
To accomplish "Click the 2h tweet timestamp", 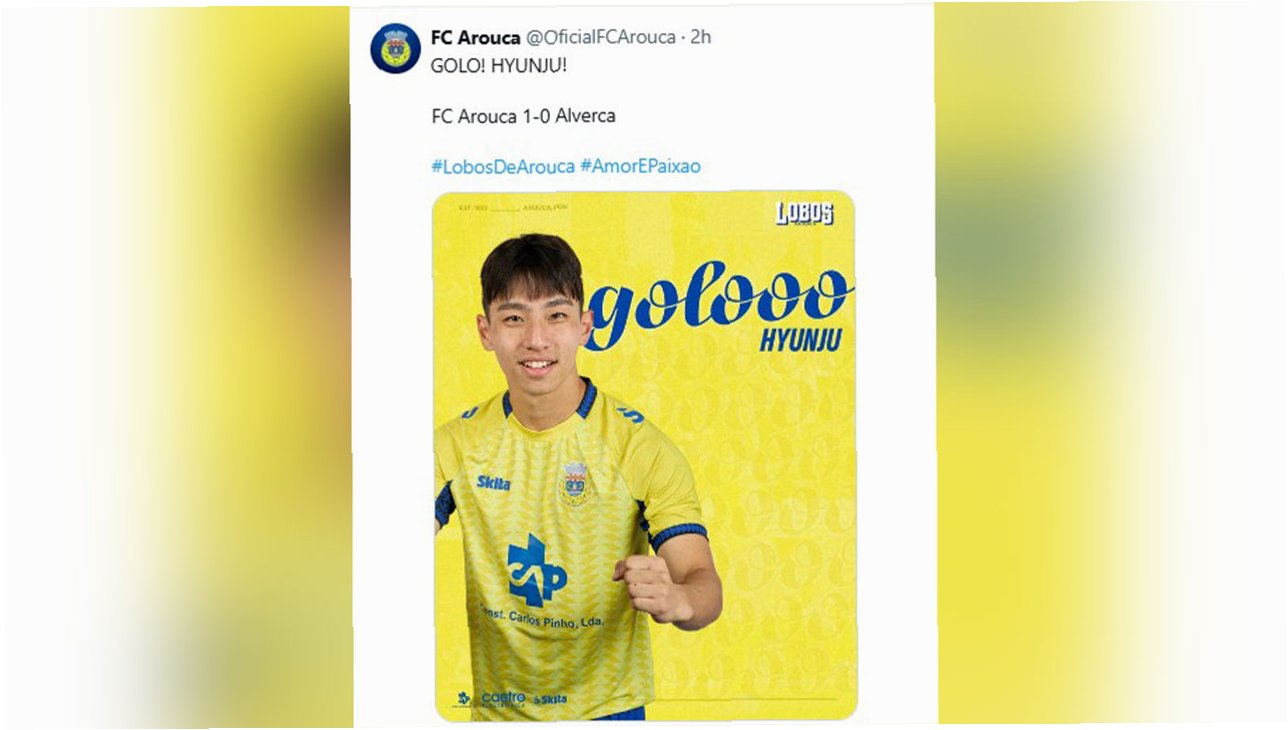I will click(700, 38).
